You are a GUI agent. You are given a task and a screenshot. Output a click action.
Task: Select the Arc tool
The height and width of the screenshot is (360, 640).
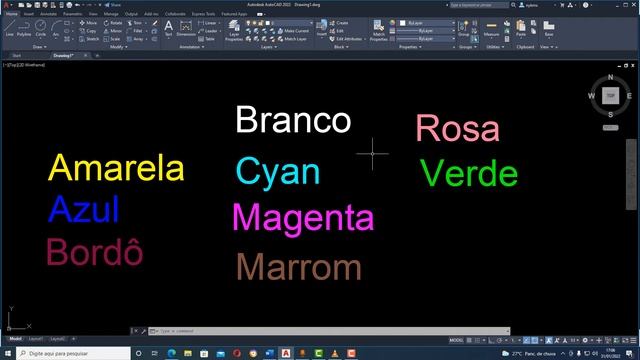[56, 29]
